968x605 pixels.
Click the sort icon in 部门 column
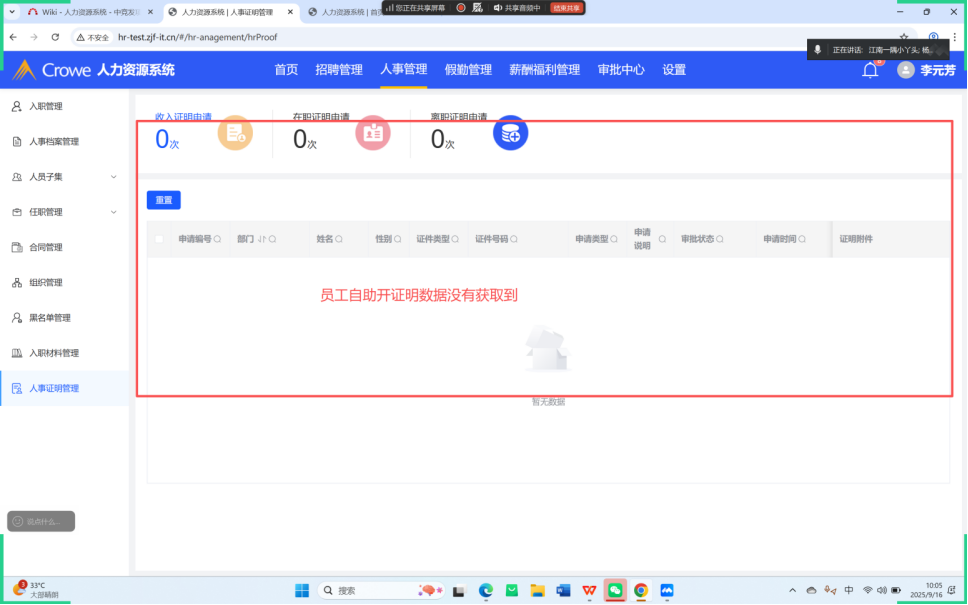point(262,239)
